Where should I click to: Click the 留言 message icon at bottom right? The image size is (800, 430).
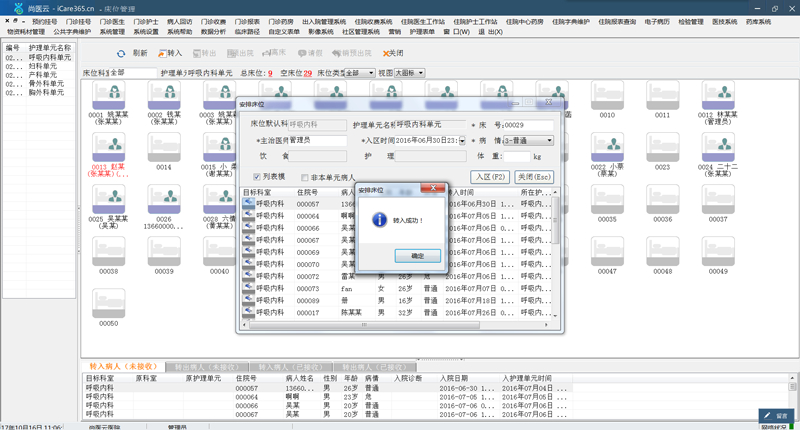(776, 415)
